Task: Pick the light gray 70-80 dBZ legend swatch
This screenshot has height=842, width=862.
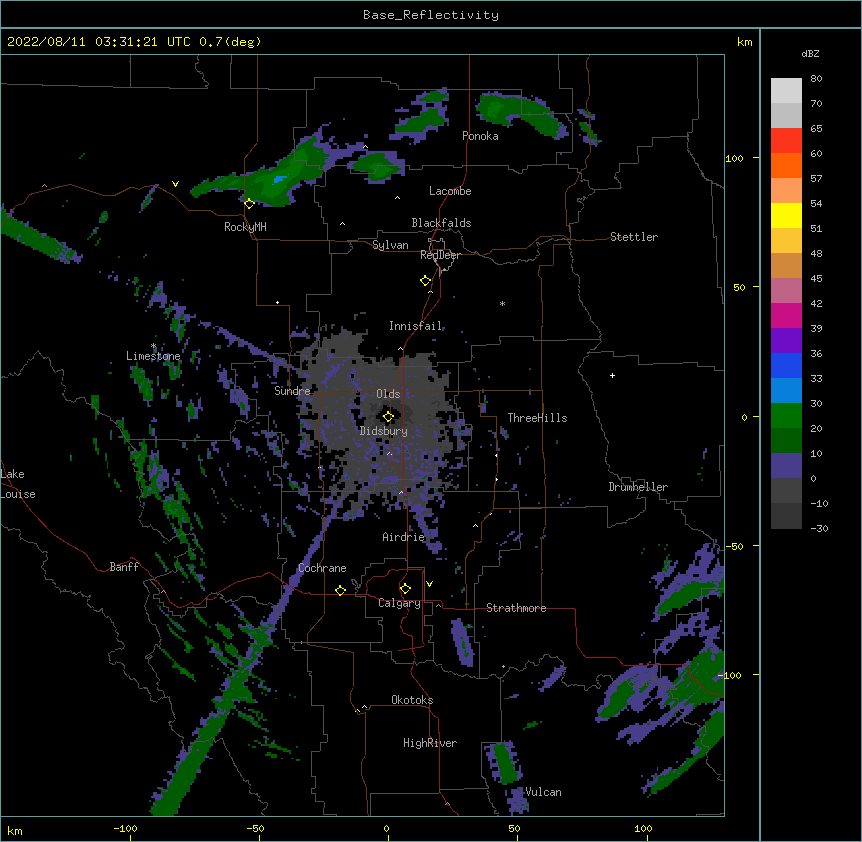Action: click(786, 91)
